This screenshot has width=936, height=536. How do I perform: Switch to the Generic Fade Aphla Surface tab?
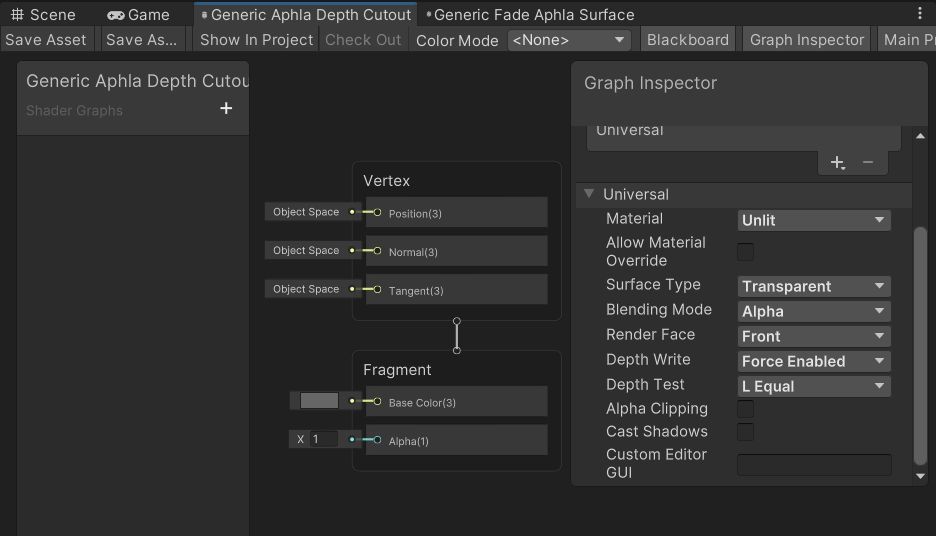coord(533,15)
